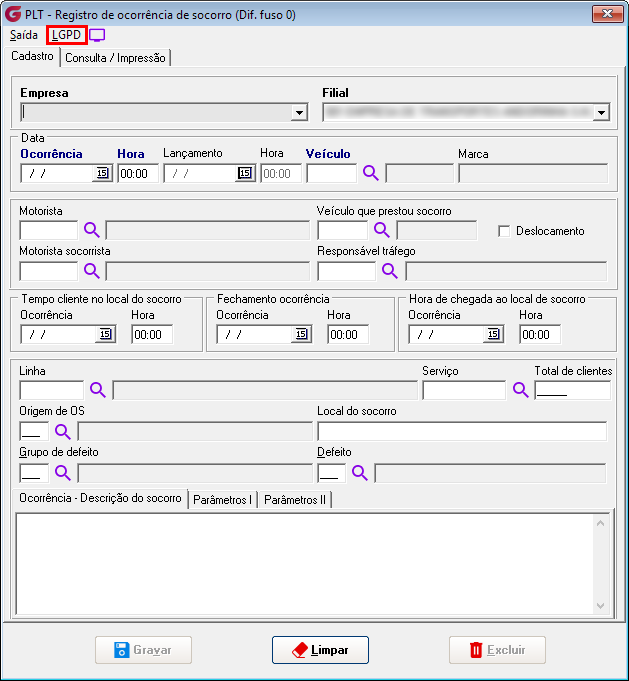
Task: Search for Veículo que prestou socorro
Action: tap(382, 230)
